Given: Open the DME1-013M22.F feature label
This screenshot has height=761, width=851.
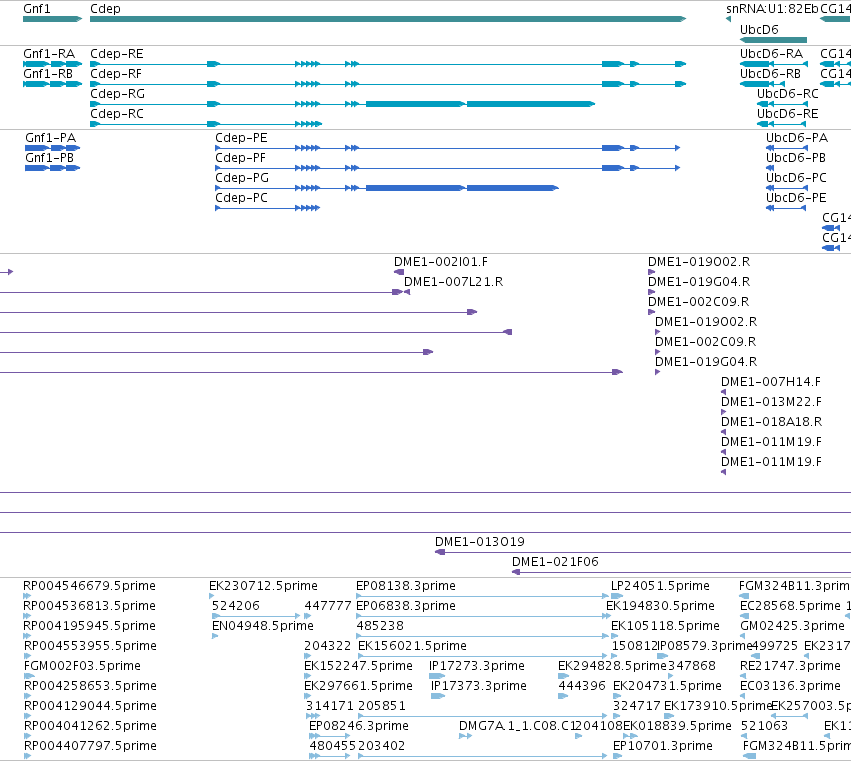Looking at the screenshot, I should tap(771, 402).
